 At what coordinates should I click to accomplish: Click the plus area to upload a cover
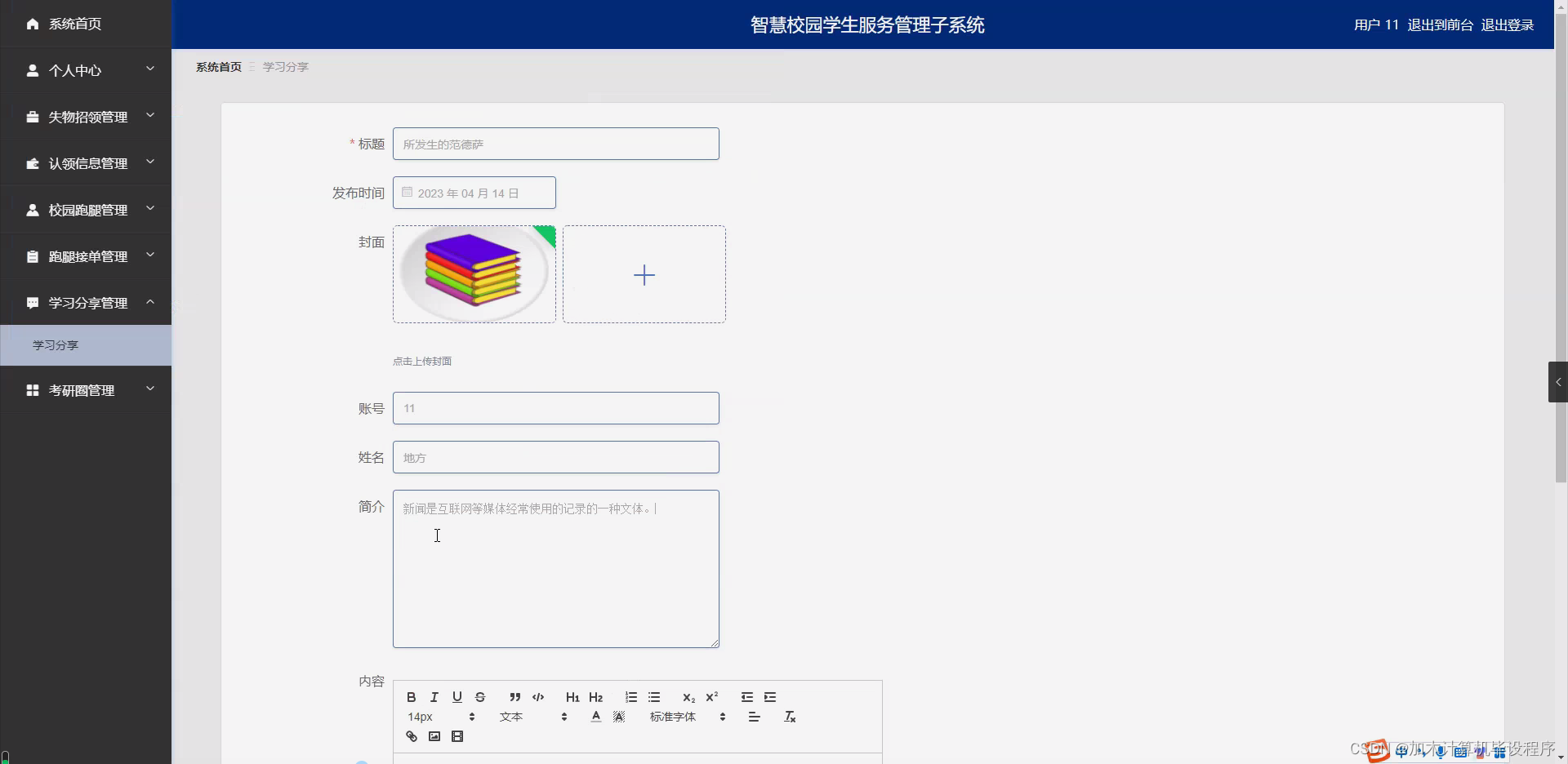point(644,274)
